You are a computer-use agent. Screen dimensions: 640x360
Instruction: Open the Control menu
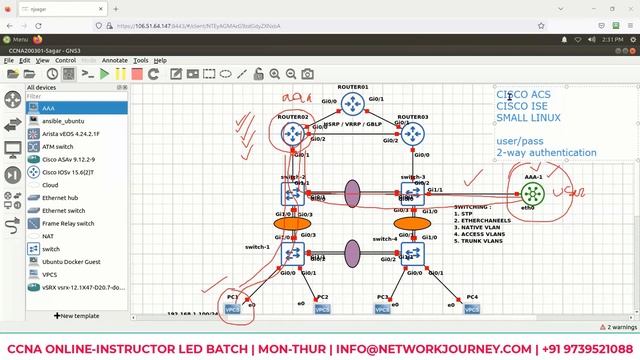click(65, 60)
